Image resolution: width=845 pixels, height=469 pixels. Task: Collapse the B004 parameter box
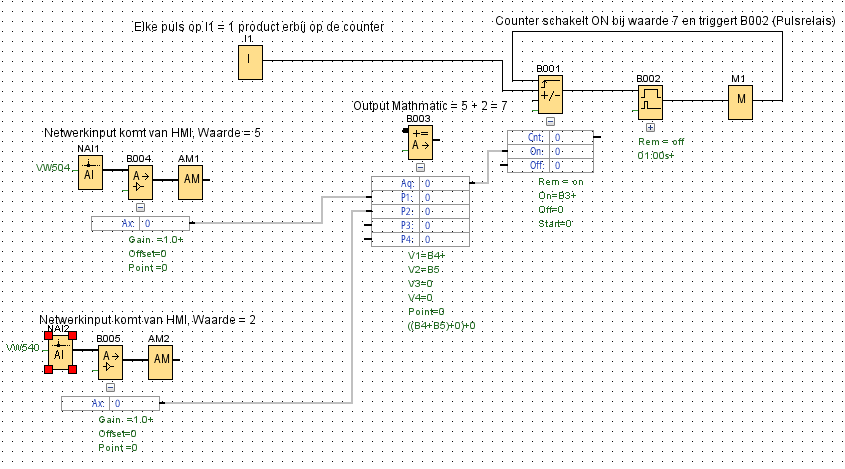(x=140, y=207)
